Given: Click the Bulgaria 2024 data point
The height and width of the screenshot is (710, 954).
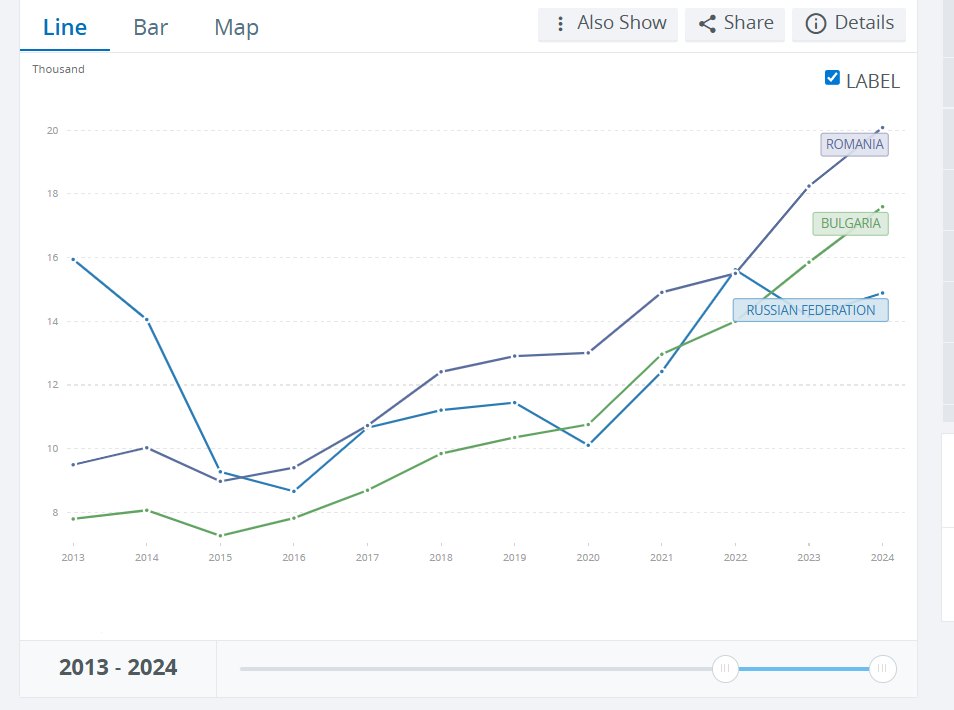Looking at the screenshot, I should [x=882, y=207].
